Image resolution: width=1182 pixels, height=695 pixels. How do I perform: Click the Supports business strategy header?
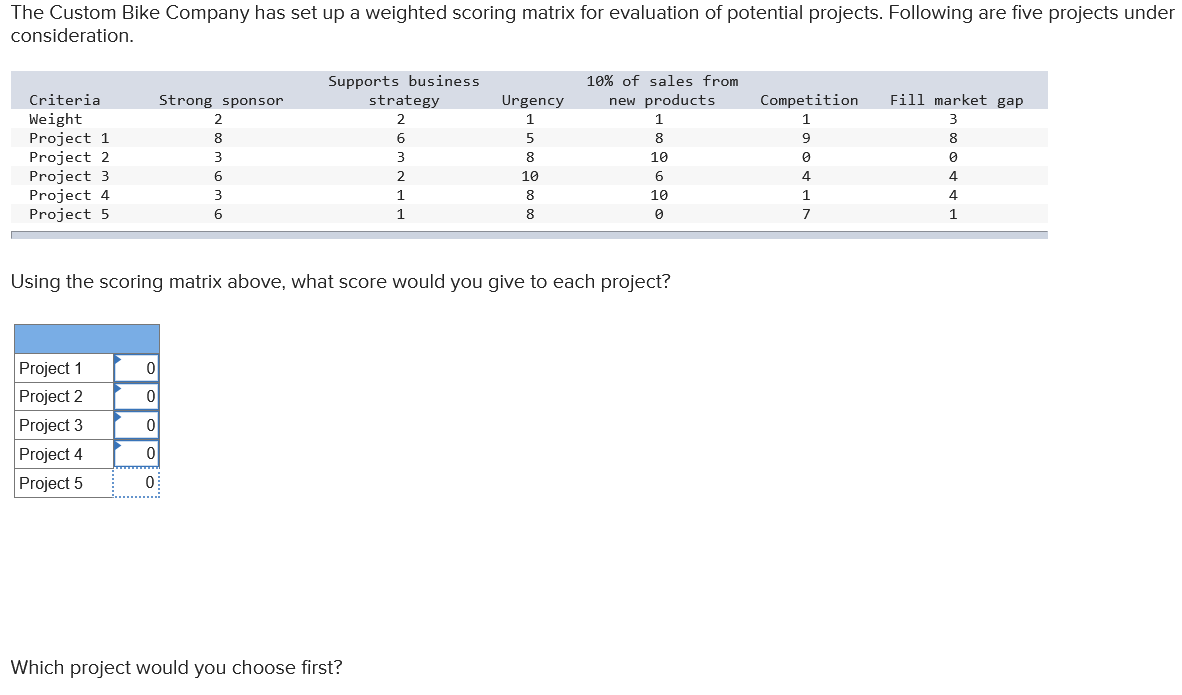403,90
